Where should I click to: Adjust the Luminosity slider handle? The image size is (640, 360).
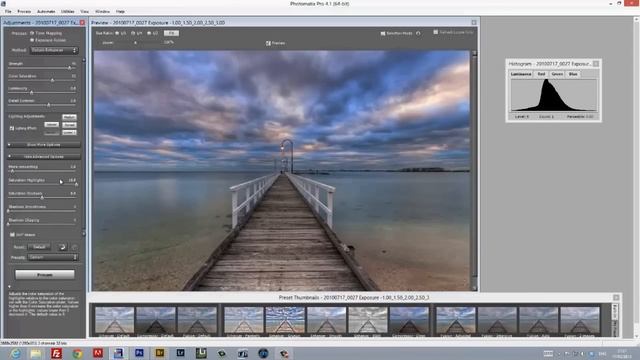[x=31, y=93]
